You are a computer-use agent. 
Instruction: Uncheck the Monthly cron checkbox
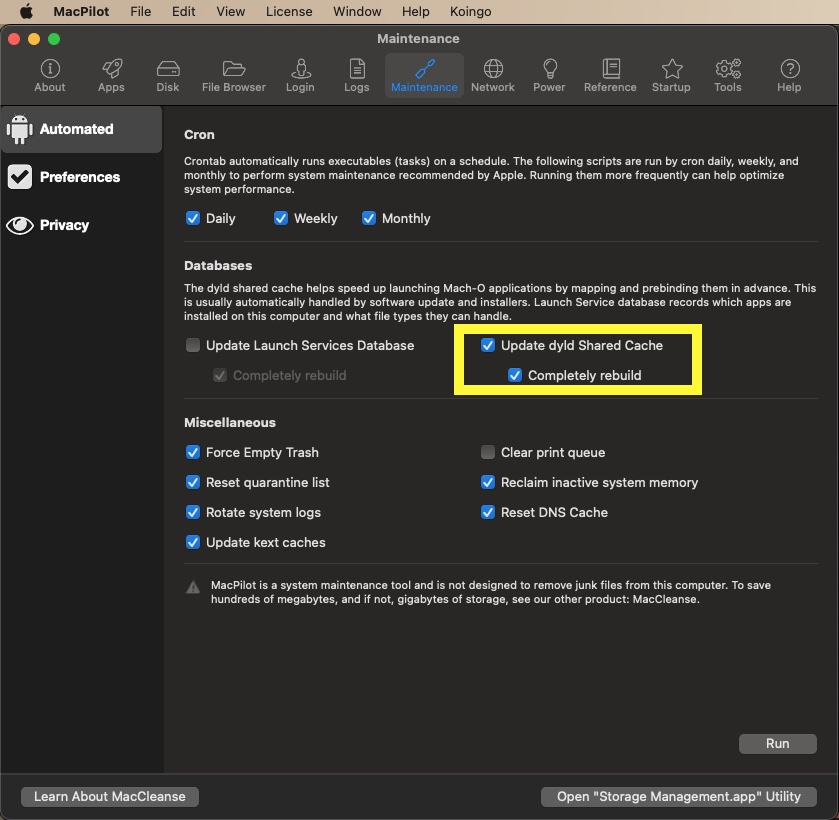pos(369,218)
